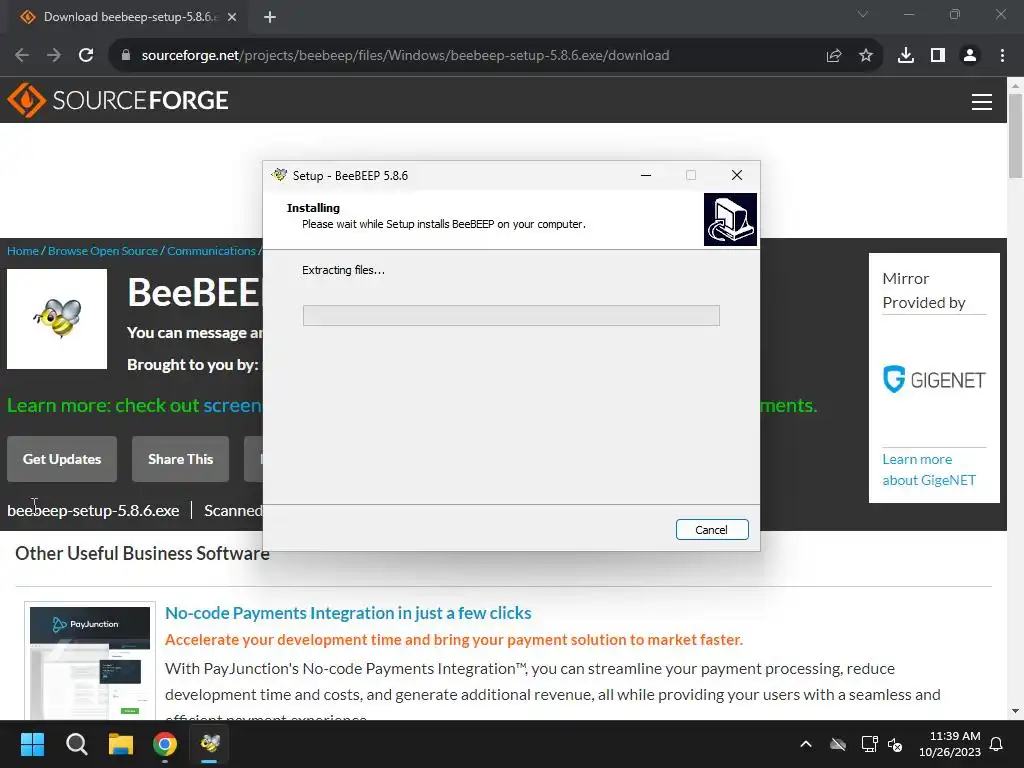The height and width of the screenshot is (768, 1024).
Task: Open Windows taskbar search
Action: (x=76, y=744)
